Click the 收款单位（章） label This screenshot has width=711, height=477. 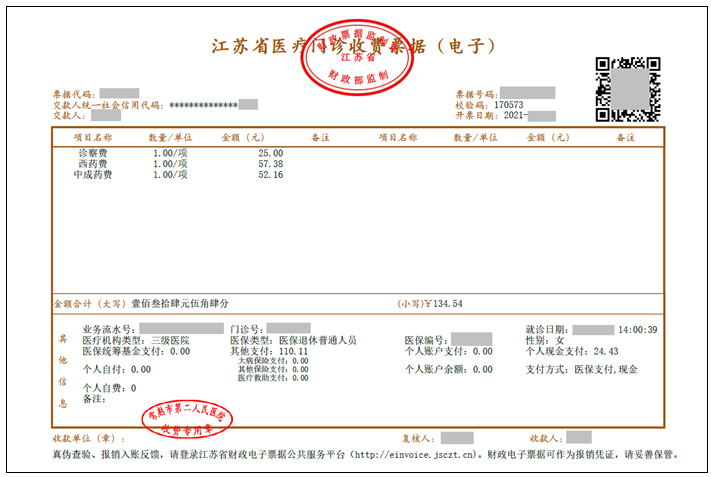89,438
